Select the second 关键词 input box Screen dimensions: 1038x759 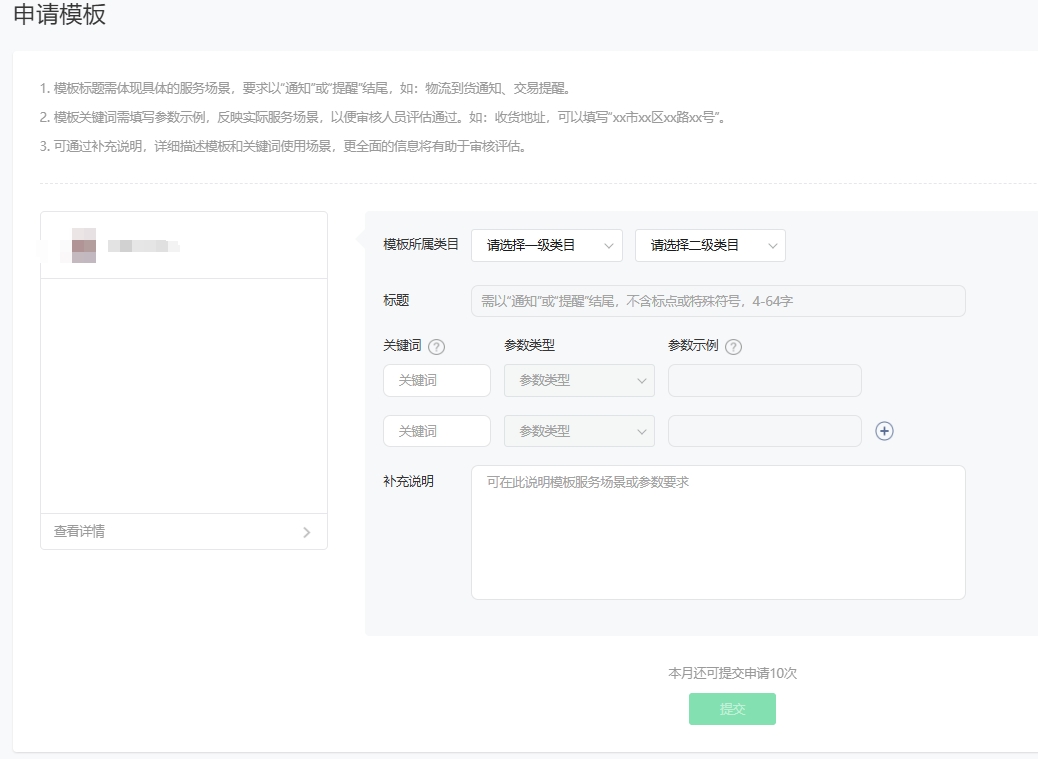(x=437, y=430)
